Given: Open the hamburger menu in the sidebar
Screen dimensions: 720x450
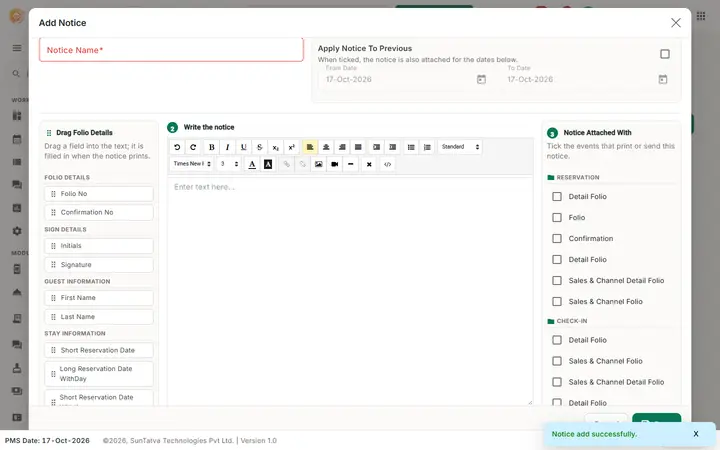Looking at the screenshot, I should coord(17,48).
